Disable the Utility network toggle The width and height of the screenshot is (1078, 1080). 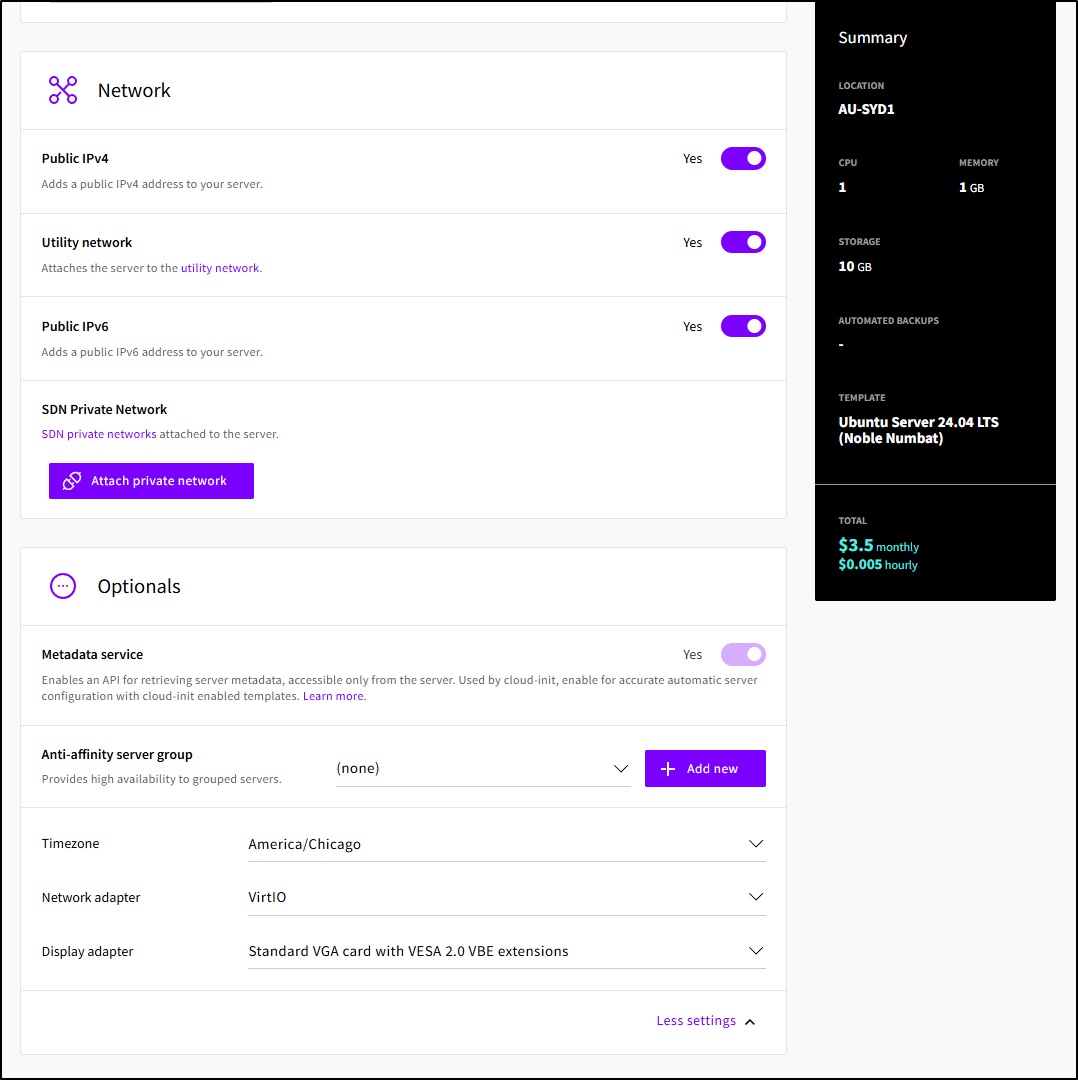pos(743,242)
